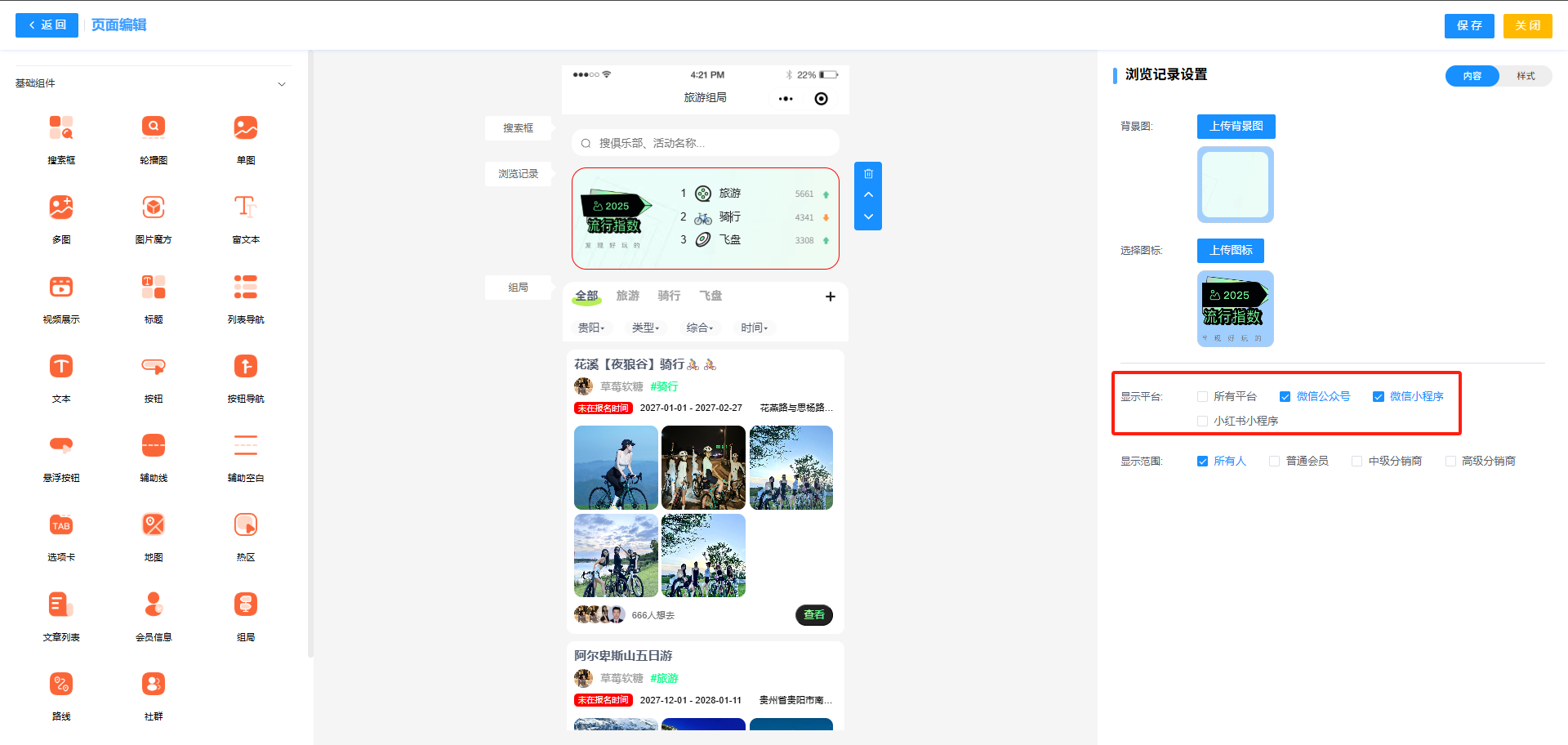Uncheck the 微信公众号 platform option
The image size is (1568, 745).
(x=1285, y=397)
